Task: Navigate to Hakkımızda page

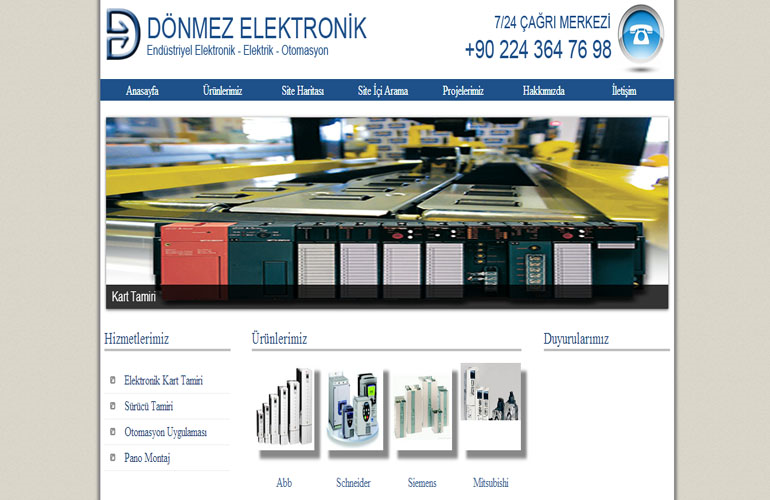Action: click(543, 91)
